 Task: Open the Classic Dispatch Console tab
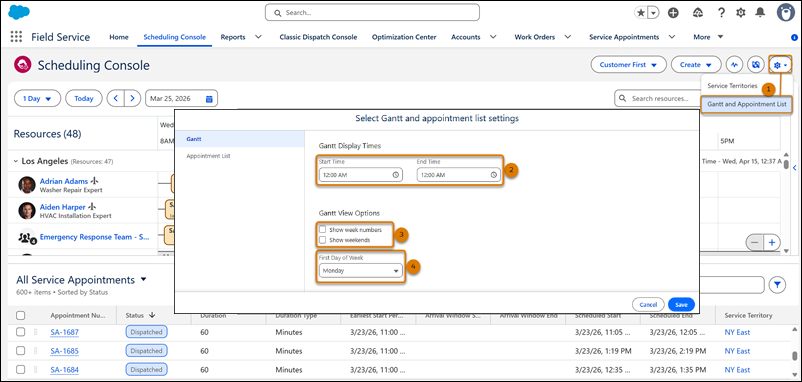[318, 37]
